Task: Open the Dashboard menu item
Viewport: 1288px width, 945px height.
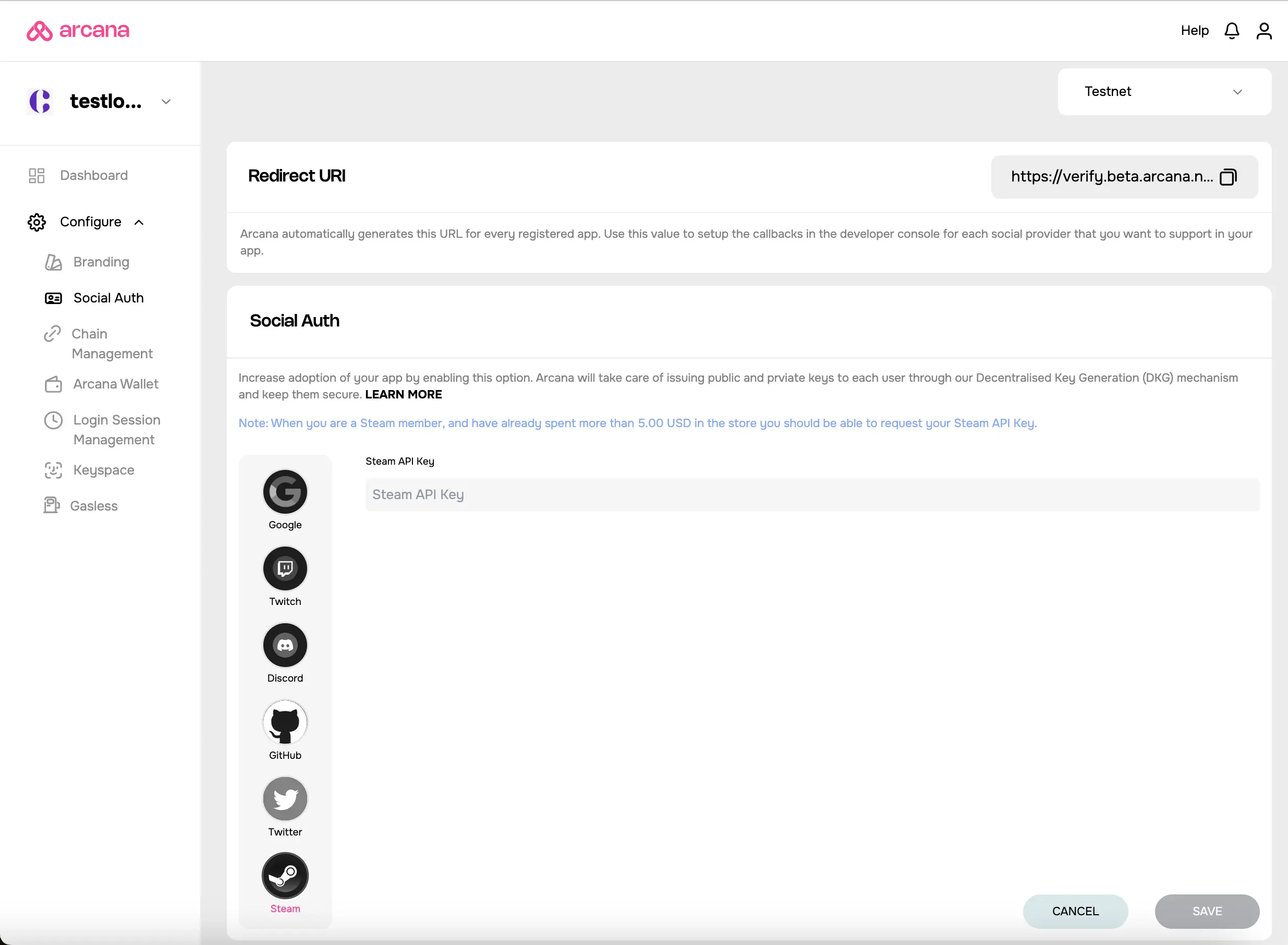Action: (94, 176)
